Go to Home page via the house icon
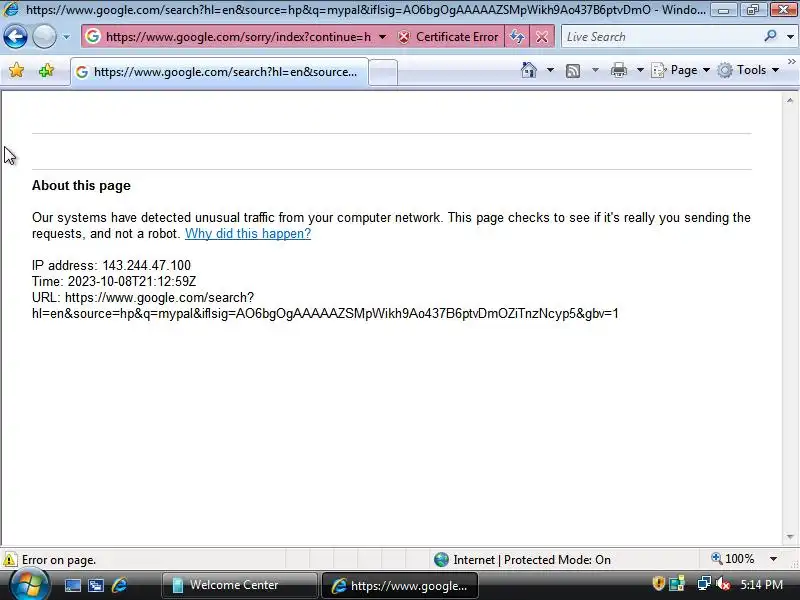Image resolution: width=800 pixels, height=600 pixels. [529, 70]
